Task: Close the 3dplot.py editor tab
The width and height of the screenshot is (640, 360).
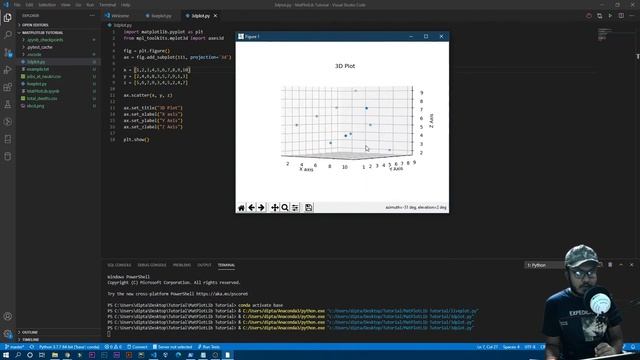Action: point(216,16)
